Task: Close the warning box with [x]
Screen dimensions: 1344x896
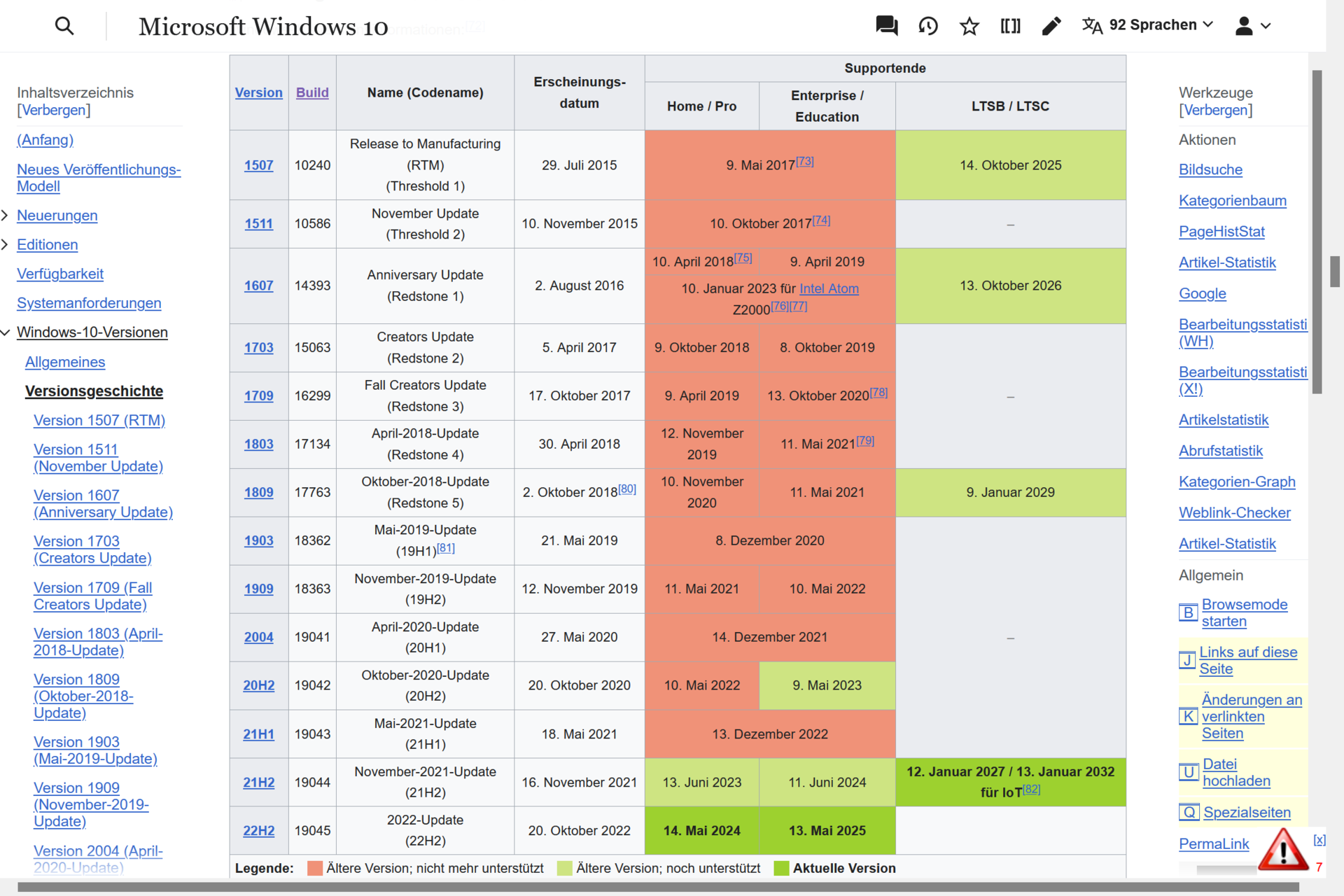Action: [x=1319, y=839]
